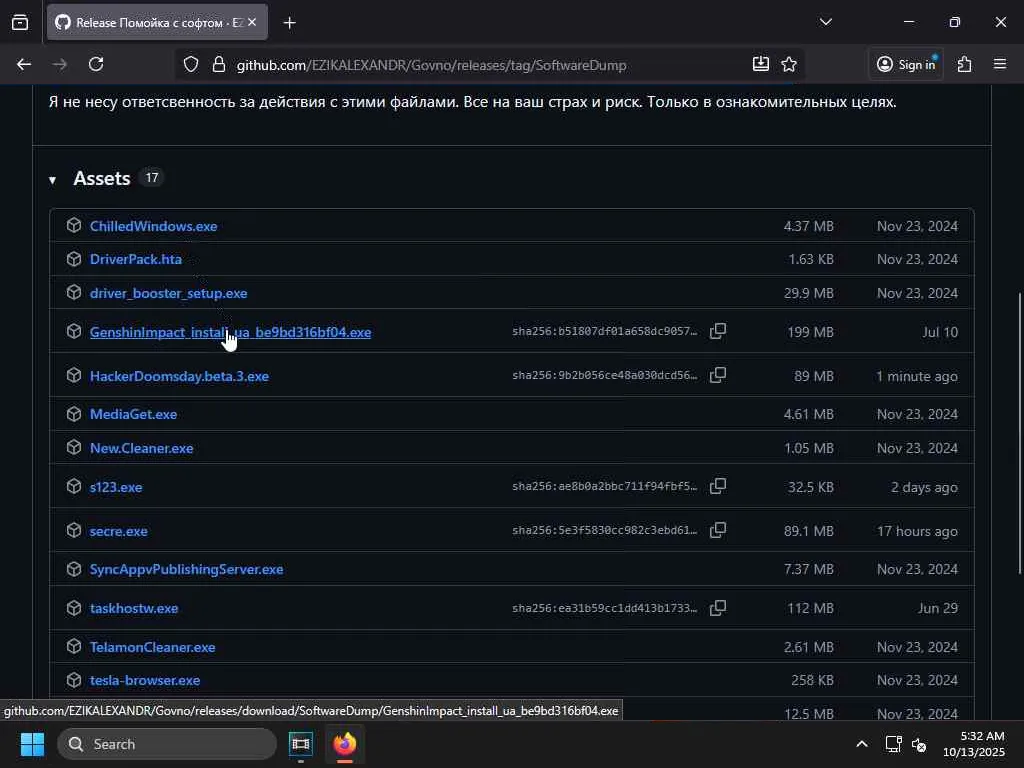Click the '17 hours ago' timestamp

click(918, 532)
